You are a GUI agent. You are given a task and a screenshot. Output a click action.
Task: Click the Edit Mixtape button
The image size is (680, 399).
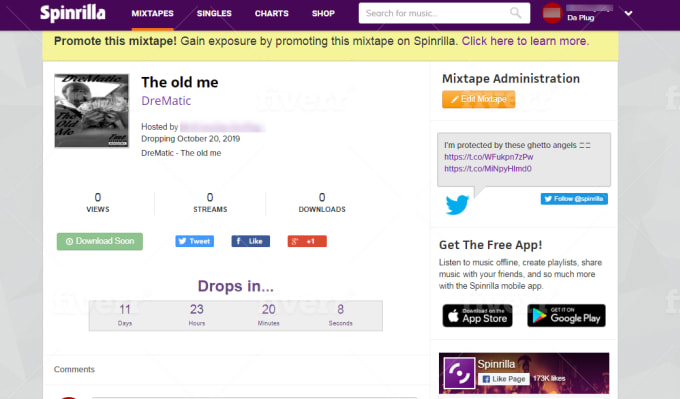click(x=479, y=99)
